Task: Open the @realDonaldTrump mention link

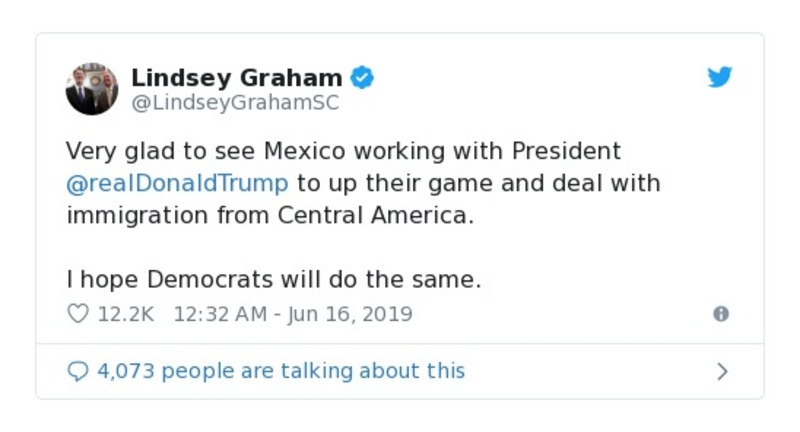Action: click(x=177, y=184)
